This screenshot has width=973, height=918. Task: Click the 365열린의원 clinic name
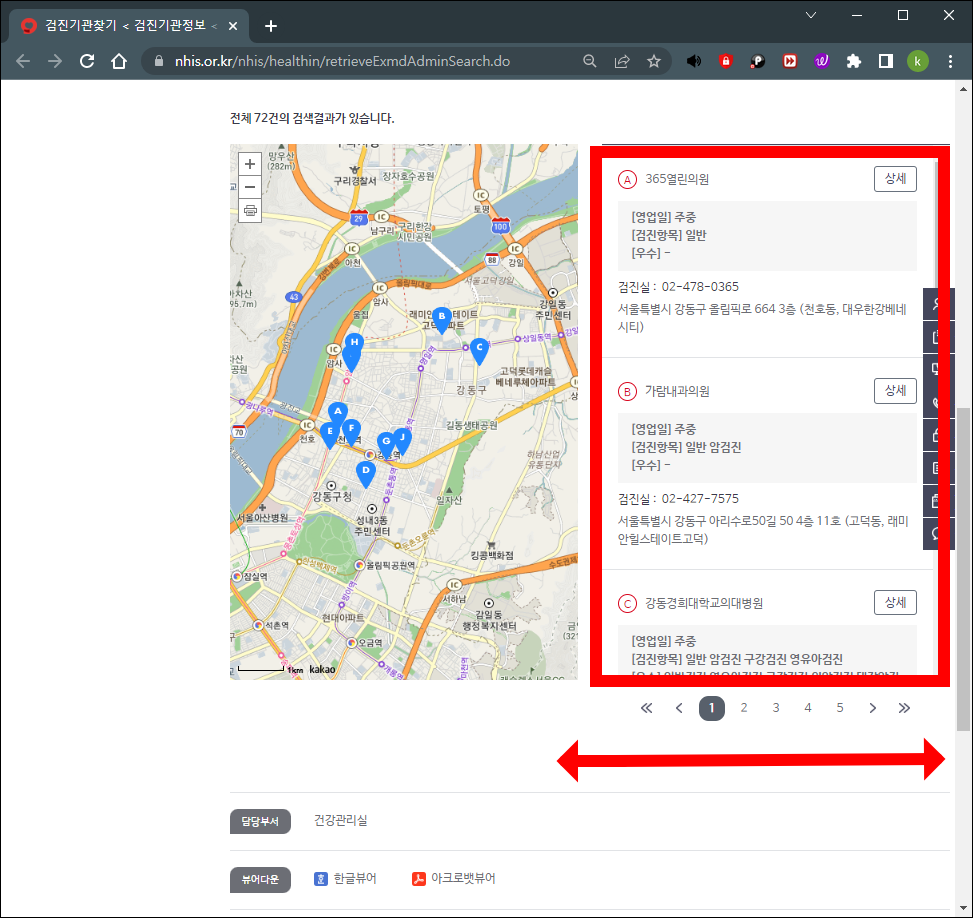[677, 179]
